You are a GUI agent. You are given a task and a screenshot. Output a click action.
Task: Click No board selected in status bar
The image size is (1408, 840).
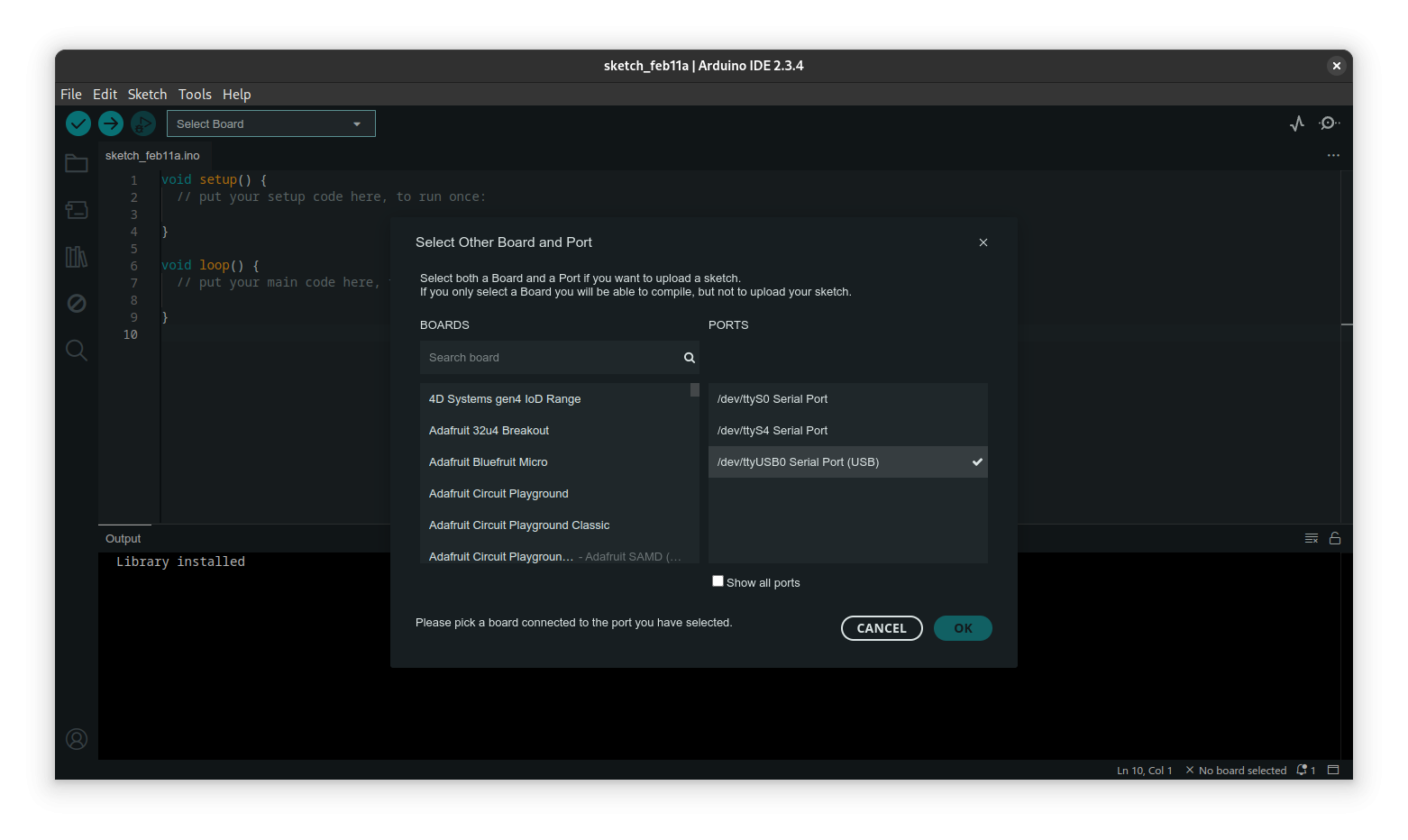click(x=1236, y=770)
